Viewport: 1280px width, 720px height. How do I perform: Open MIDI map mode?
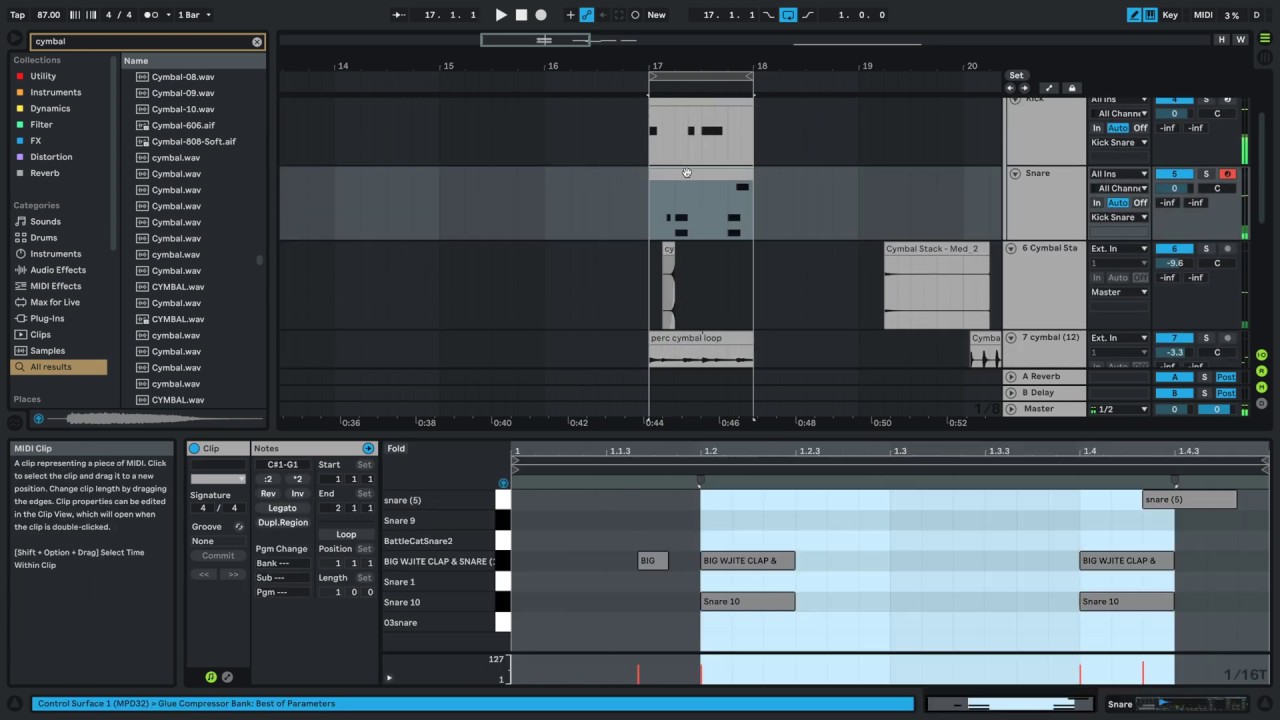click(x=1203, y=15)
